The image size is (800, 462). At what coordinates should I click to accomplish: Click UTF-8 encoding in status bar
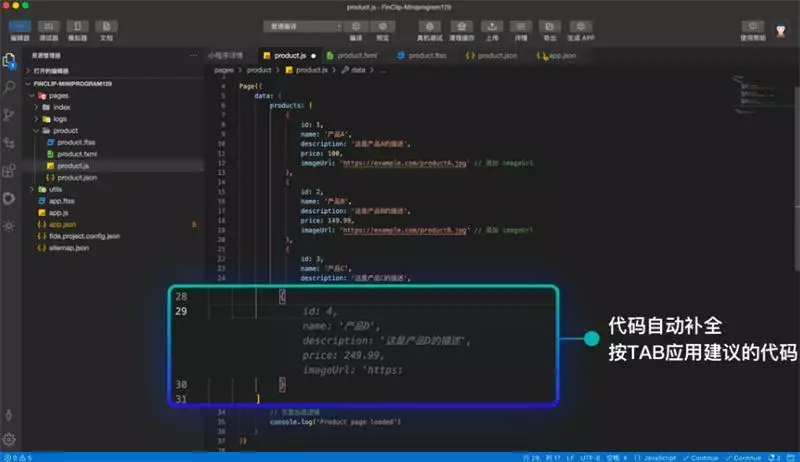[x=589, y=458]
